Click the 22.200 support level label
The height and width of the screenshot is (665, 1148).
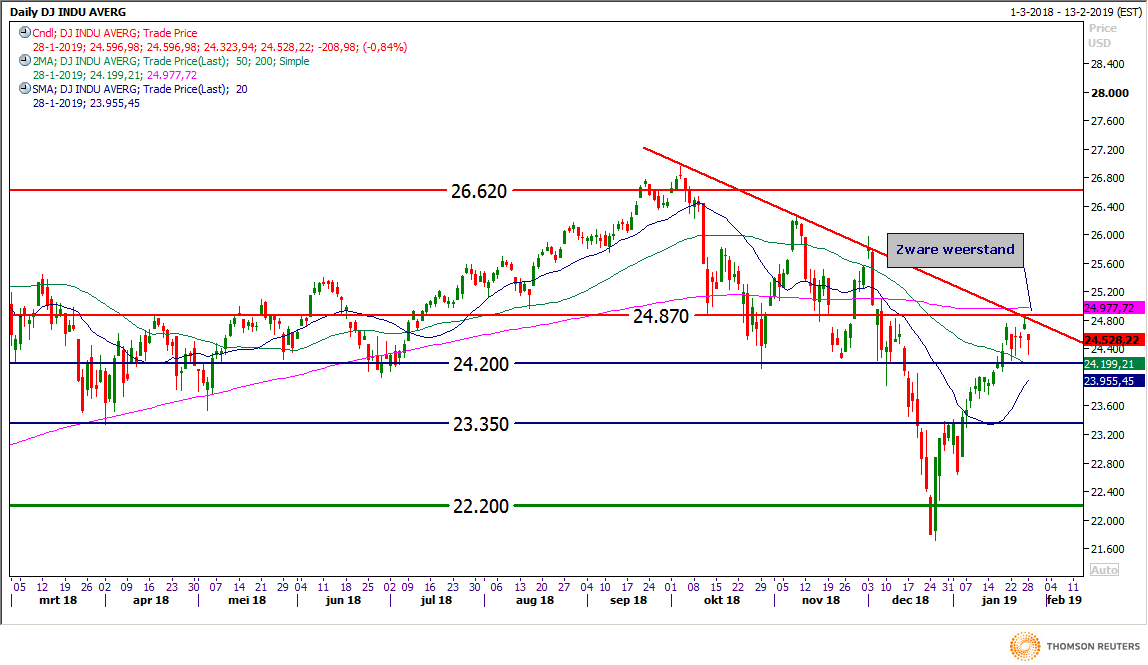480,506
